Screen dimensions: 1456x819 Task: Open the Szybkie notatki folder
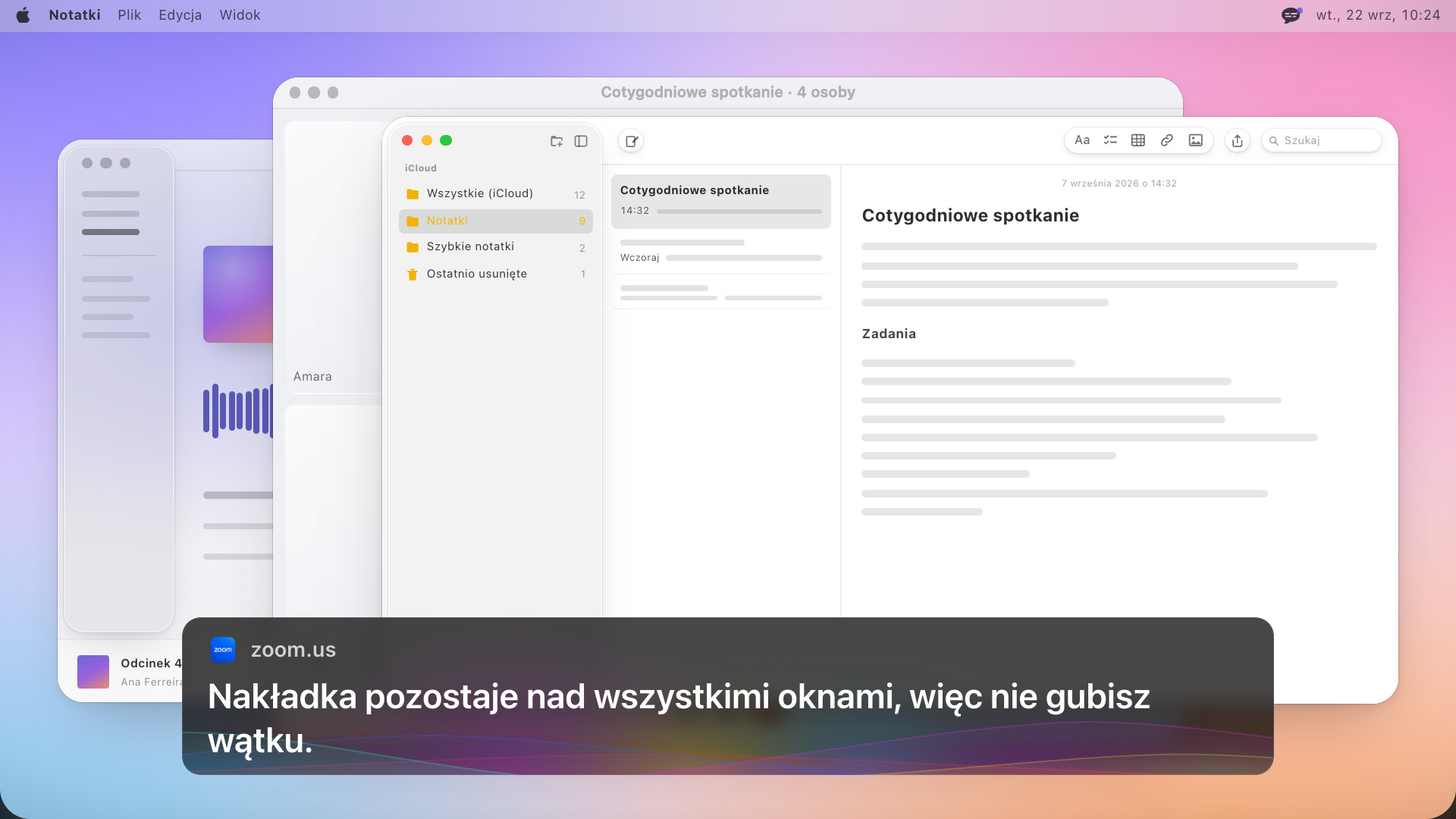tap(496, 247)
